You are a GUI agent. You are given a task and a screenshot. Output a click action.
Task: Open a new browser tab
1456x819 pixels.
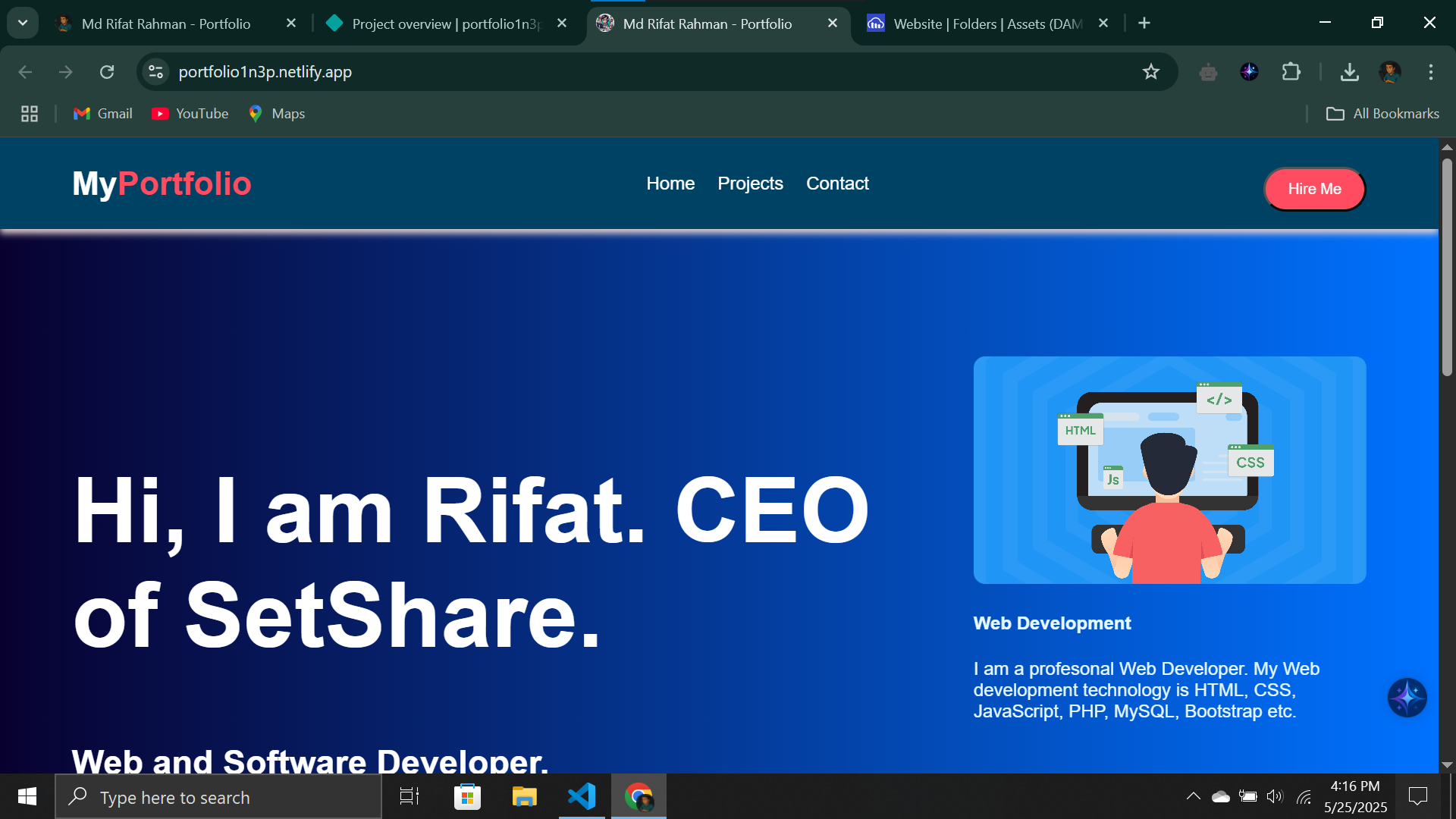coord(1144,24)
